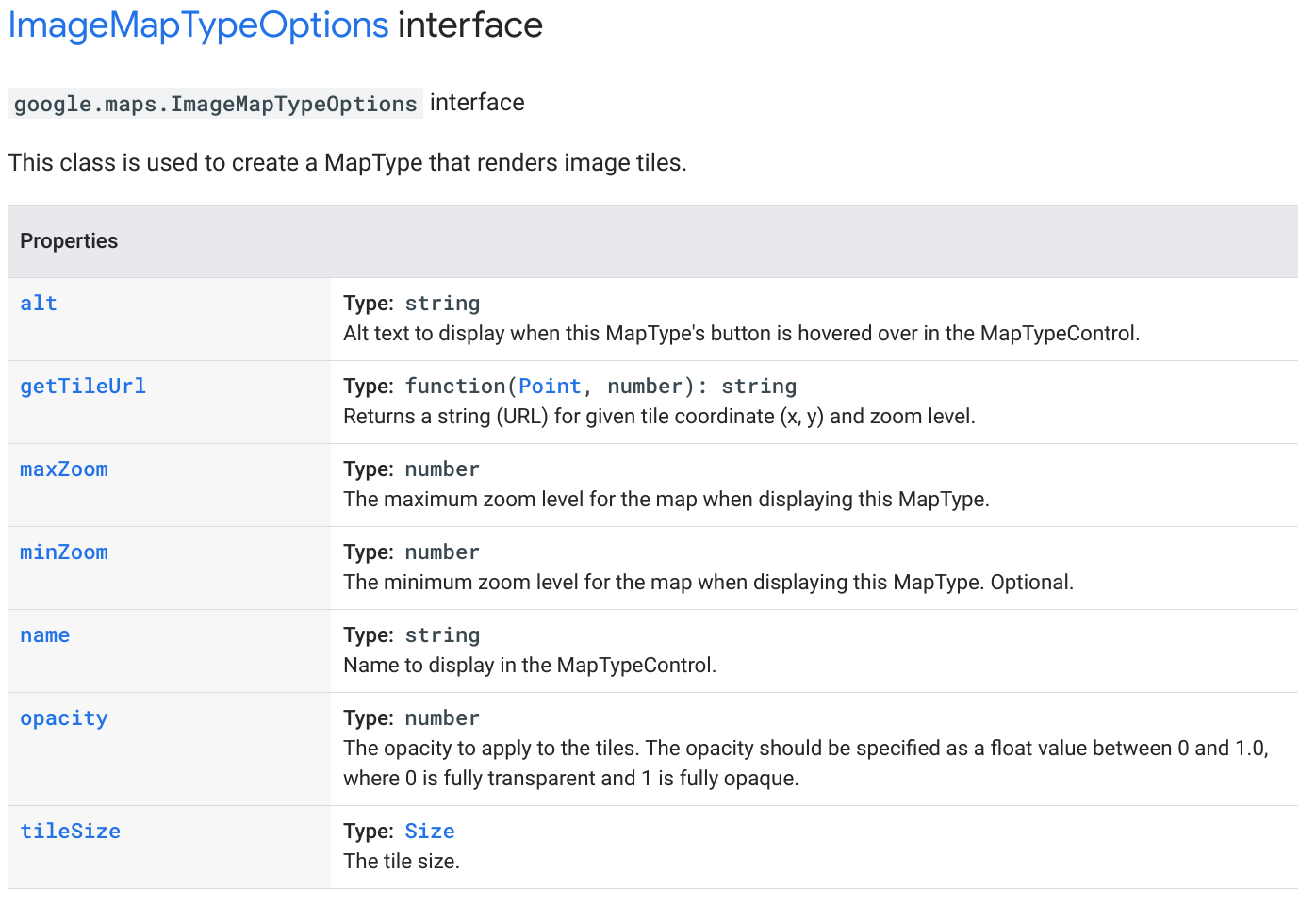
Task: Click the Properties table header
Action: (x=68, y=240)
